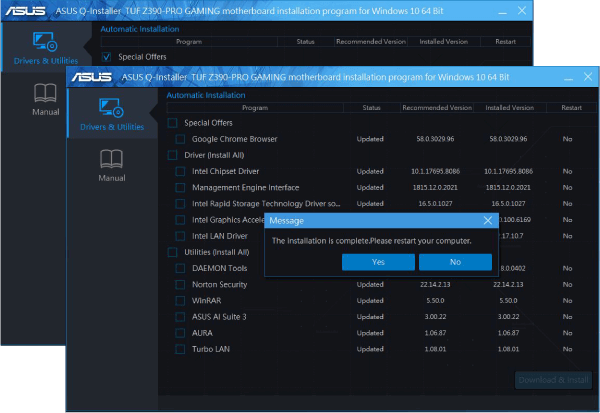The image size is (600, 413).
Task: Open the Manual book icon in background window
Action: coord(45,93)
